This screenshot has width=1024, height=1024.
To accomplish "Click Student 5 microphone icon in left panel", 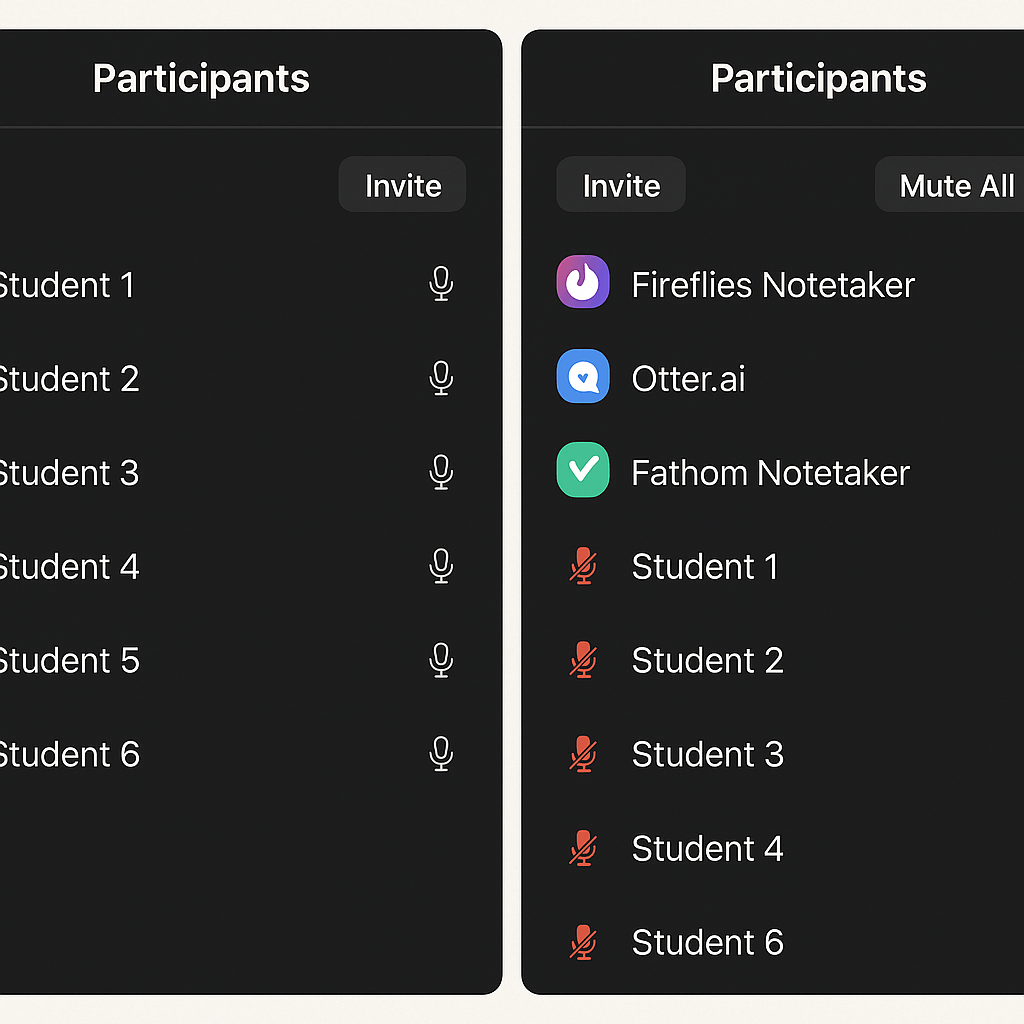I will coord(441,660).
